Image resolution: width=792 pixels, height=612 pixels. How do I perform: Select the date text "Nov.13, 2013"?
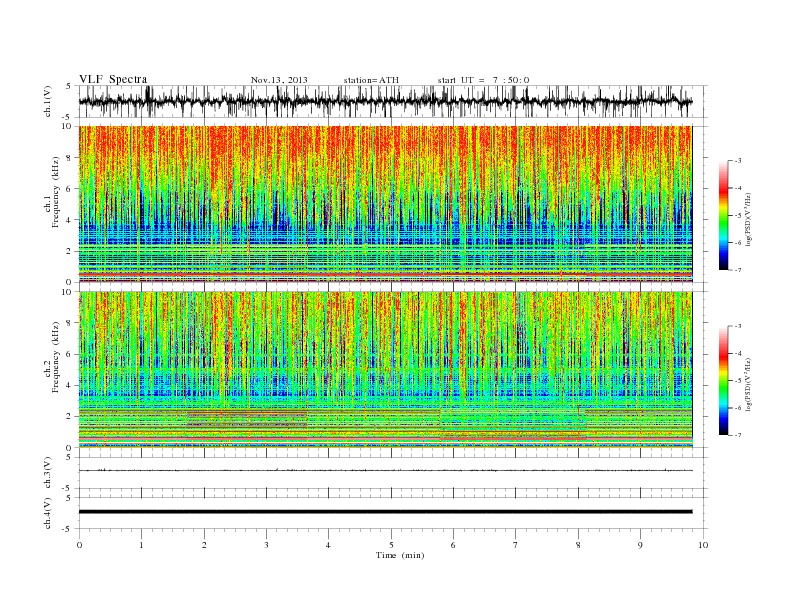(x=279, y=80)
